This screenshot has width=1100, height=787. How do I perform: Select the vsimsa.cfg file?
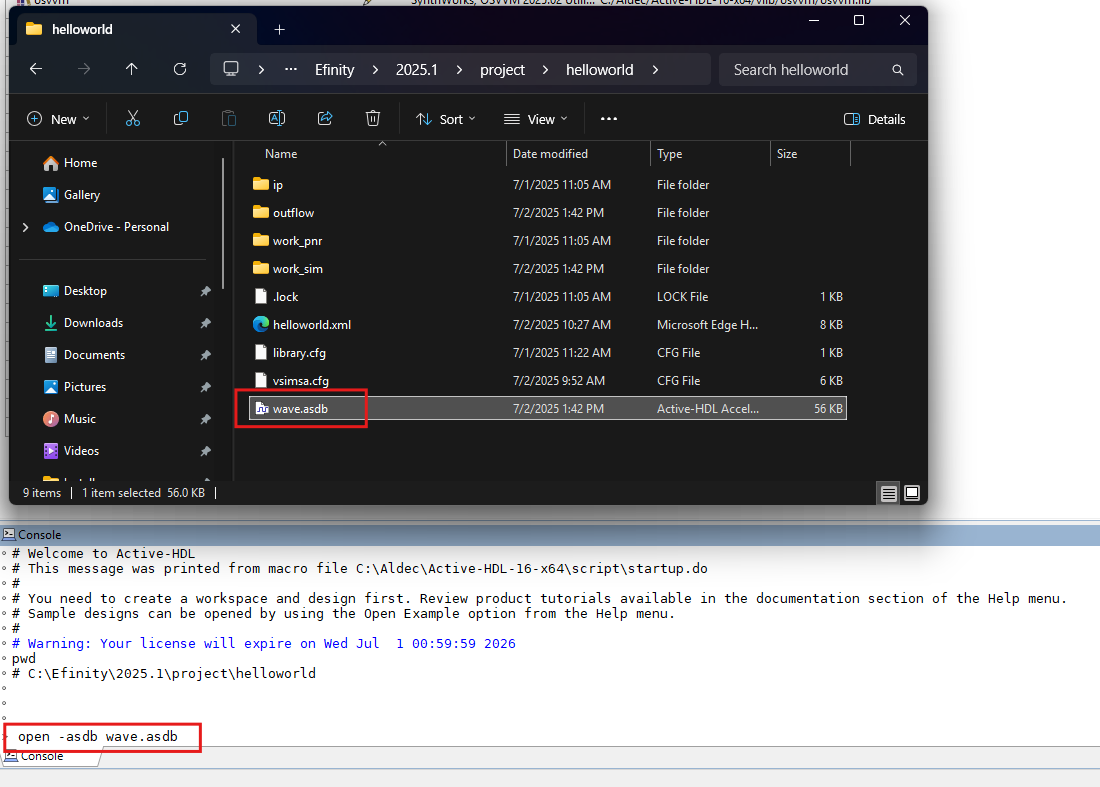[x=548, y=381]
